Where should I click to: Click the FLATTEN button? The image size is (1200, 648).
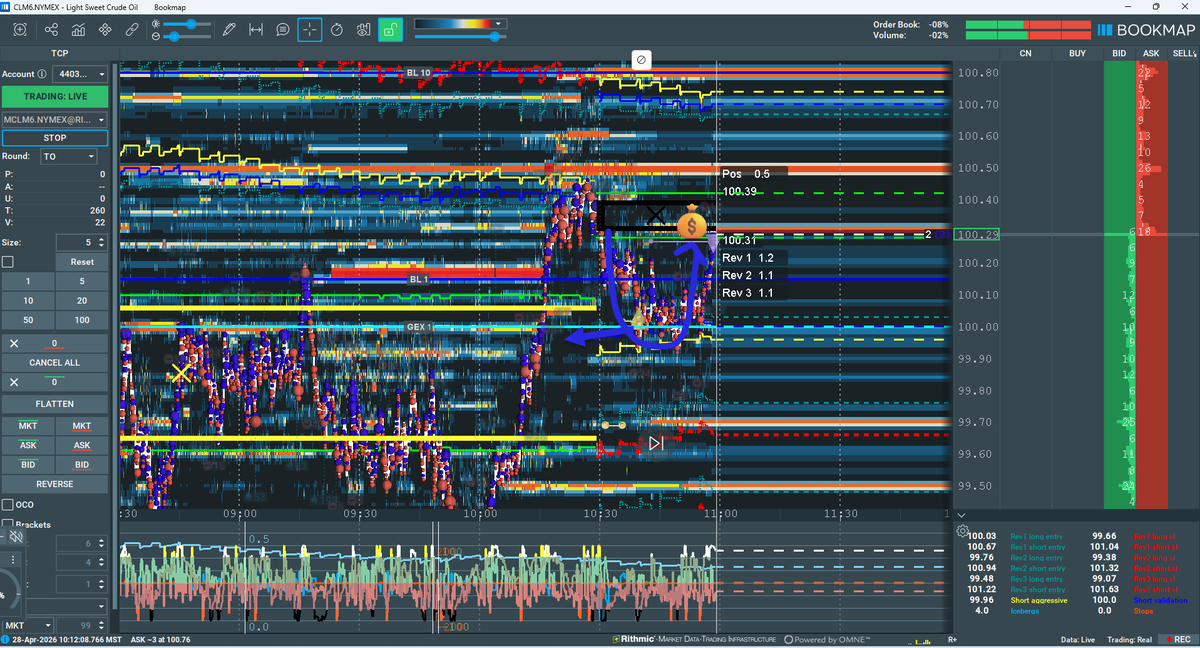[x=54, y=404]
